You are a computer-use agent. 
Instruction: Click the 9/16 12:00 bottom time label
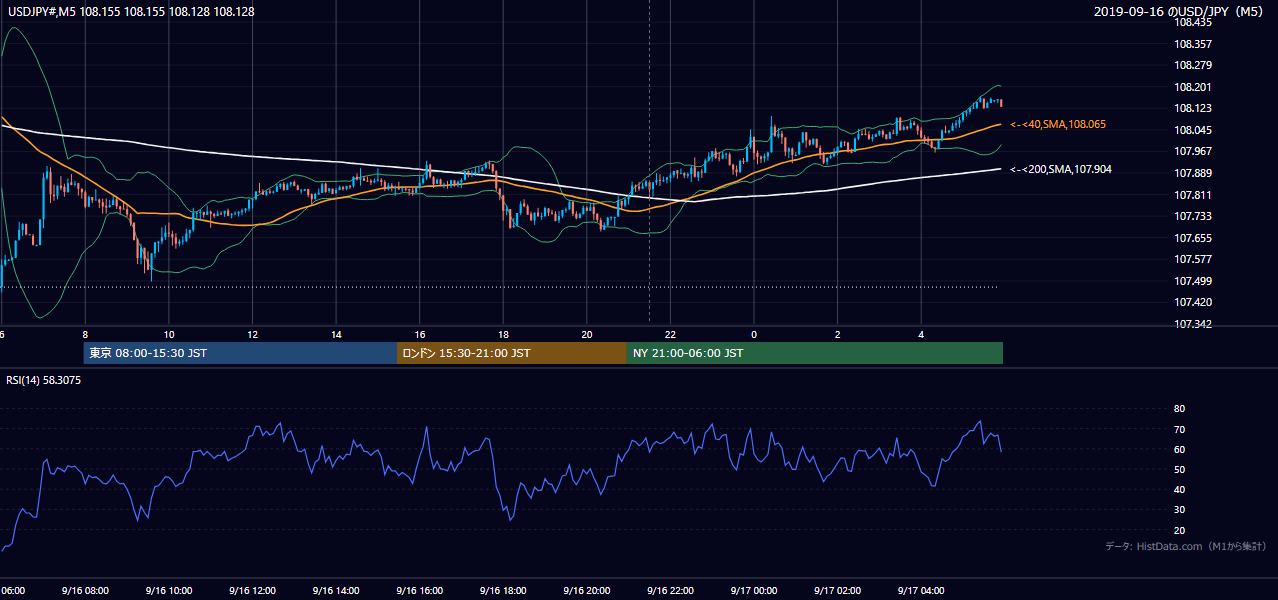[252, 591]
